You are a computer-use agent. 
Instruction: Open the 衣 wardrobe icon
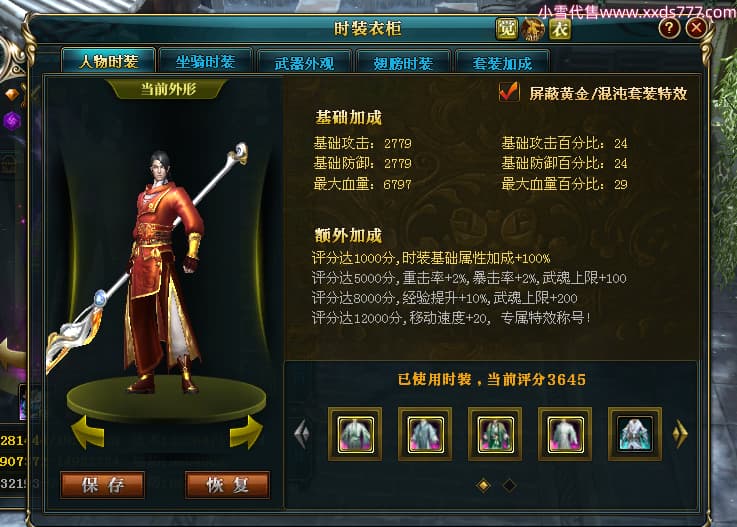point(560,29)
